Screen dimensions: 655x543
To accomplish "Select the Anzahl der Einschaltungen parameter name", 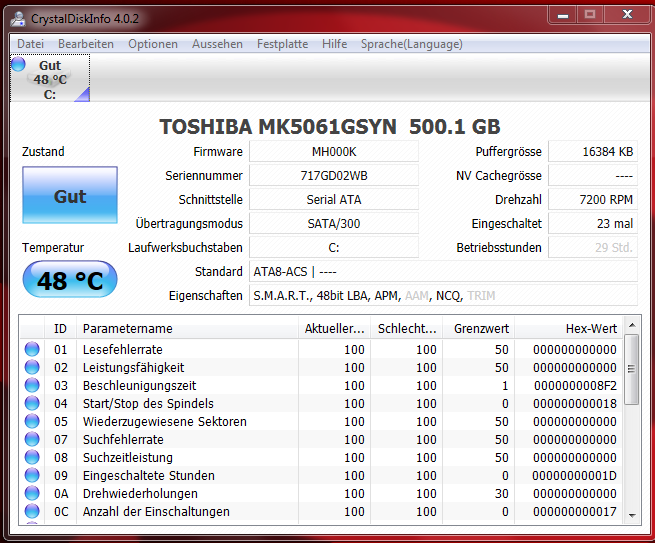I will (x=156, y=511).
